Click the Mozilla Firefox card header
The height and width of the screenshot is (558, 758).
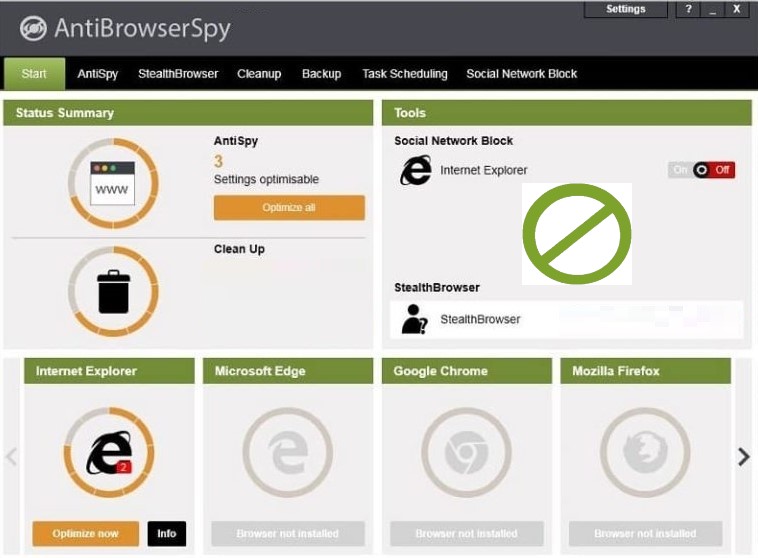(x=645, y=371)
